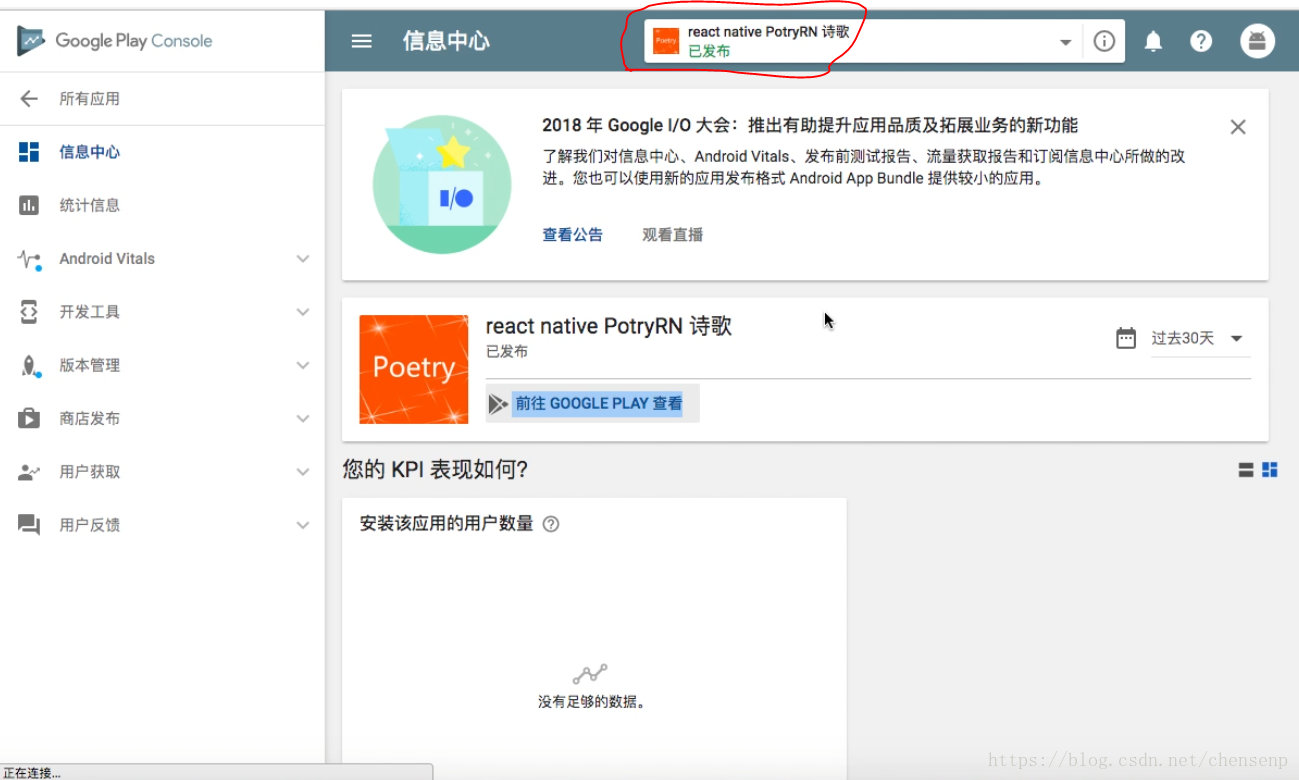Expand the 商店发布 section chevron
This screenshot has width=1299, height=780.
[x=303, y=419]
